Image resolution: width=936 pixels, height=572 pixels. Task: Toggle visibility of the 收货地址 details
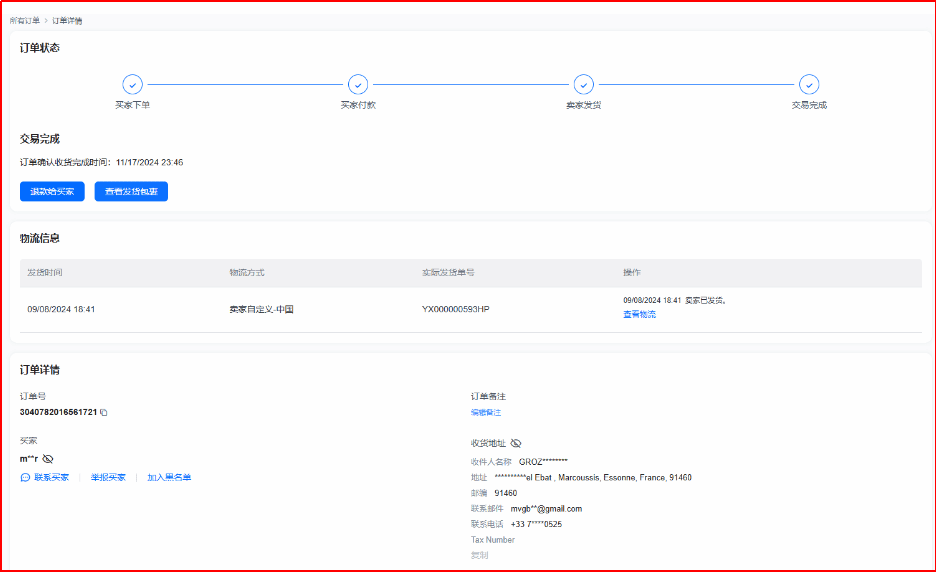(516, 443)
